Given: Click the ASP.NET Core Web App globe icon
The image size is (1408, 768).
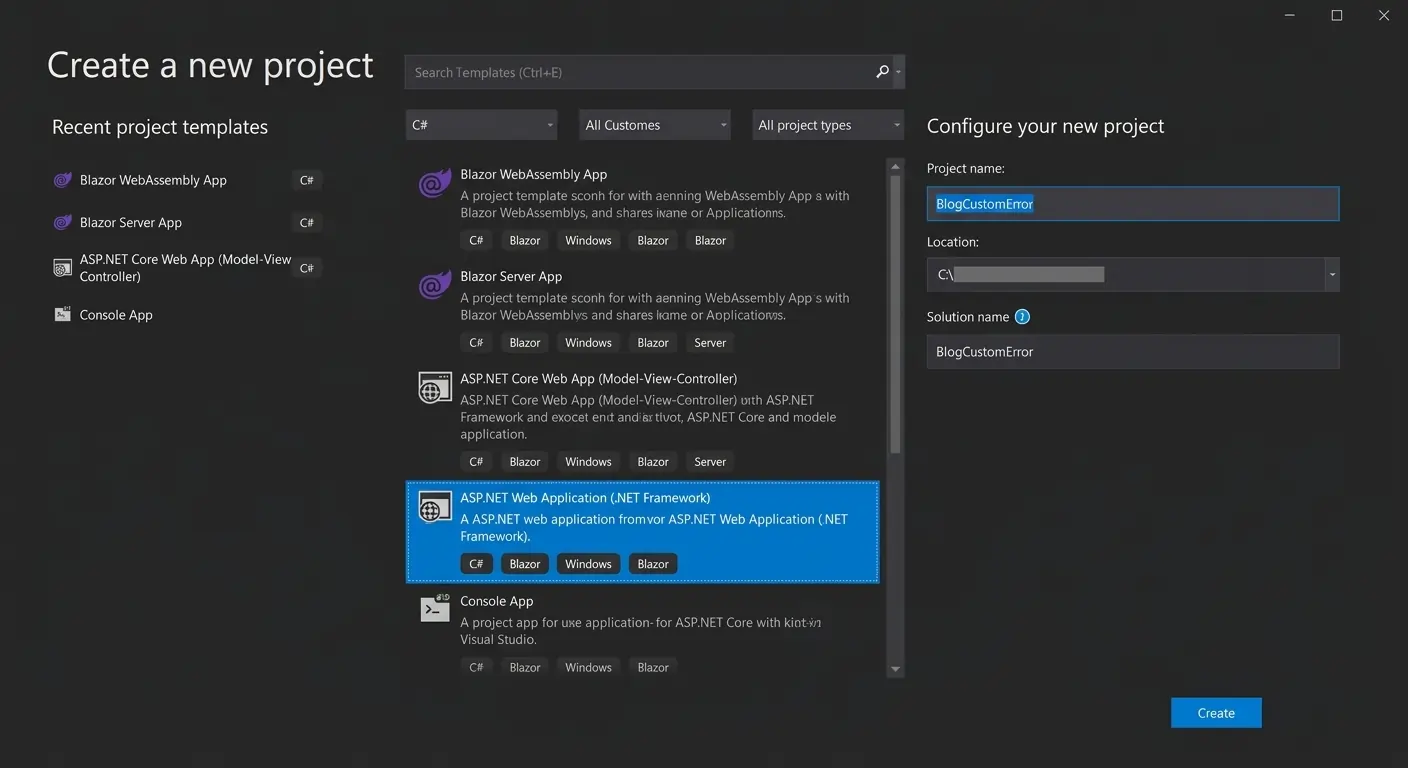Looking at the screenshot, I should coord(434,388).
